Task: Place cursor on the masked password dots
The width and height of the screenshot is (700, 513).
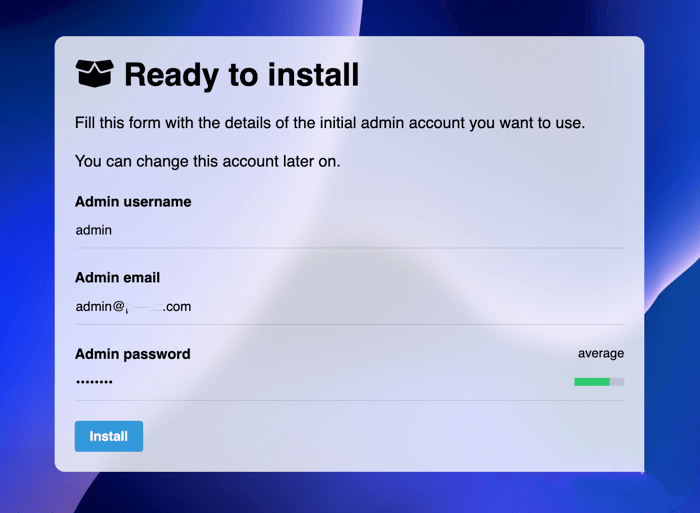Action: (94, 382)
